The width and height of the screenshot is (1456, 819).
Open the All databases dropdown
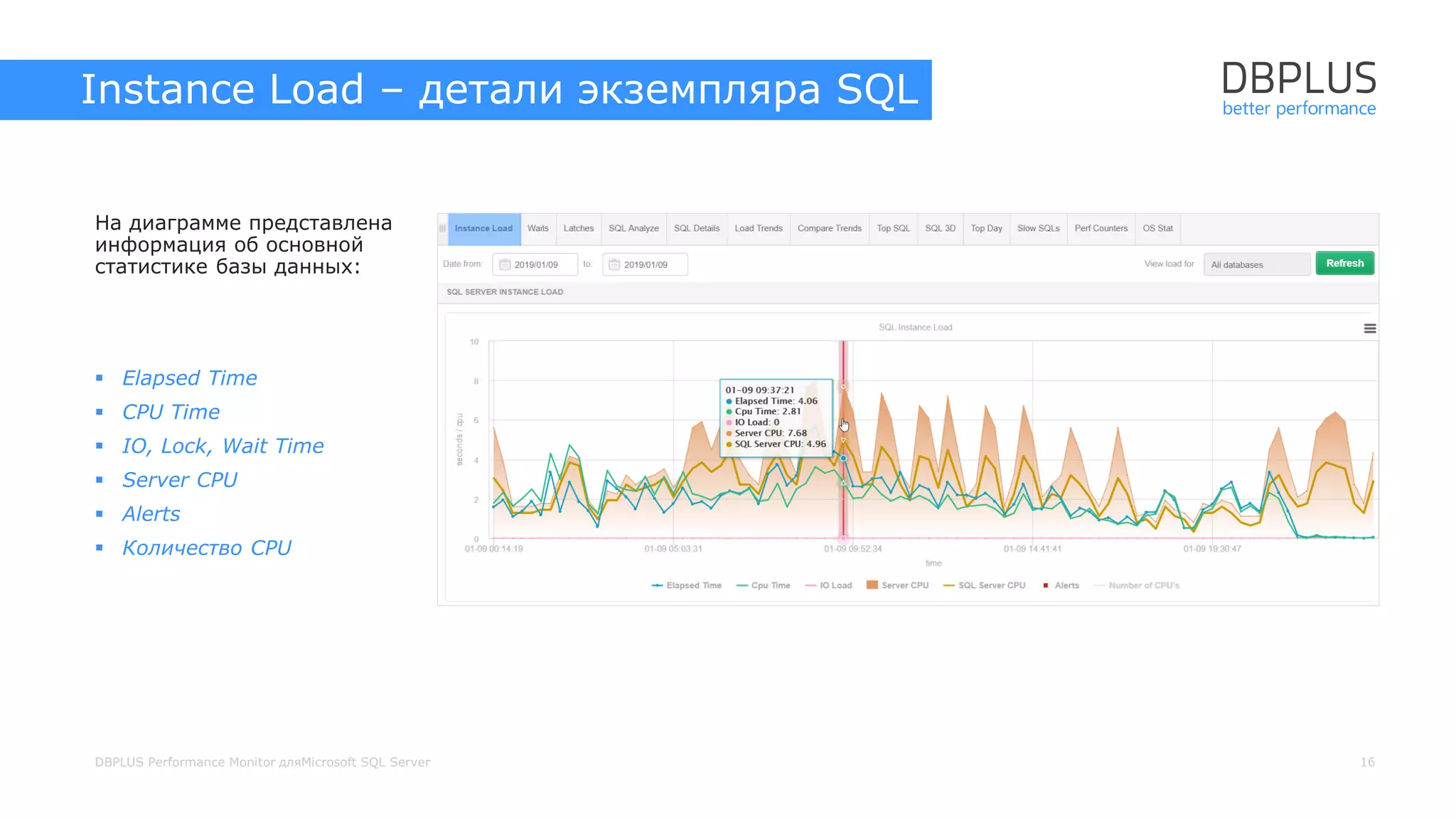coord(1256,264)
